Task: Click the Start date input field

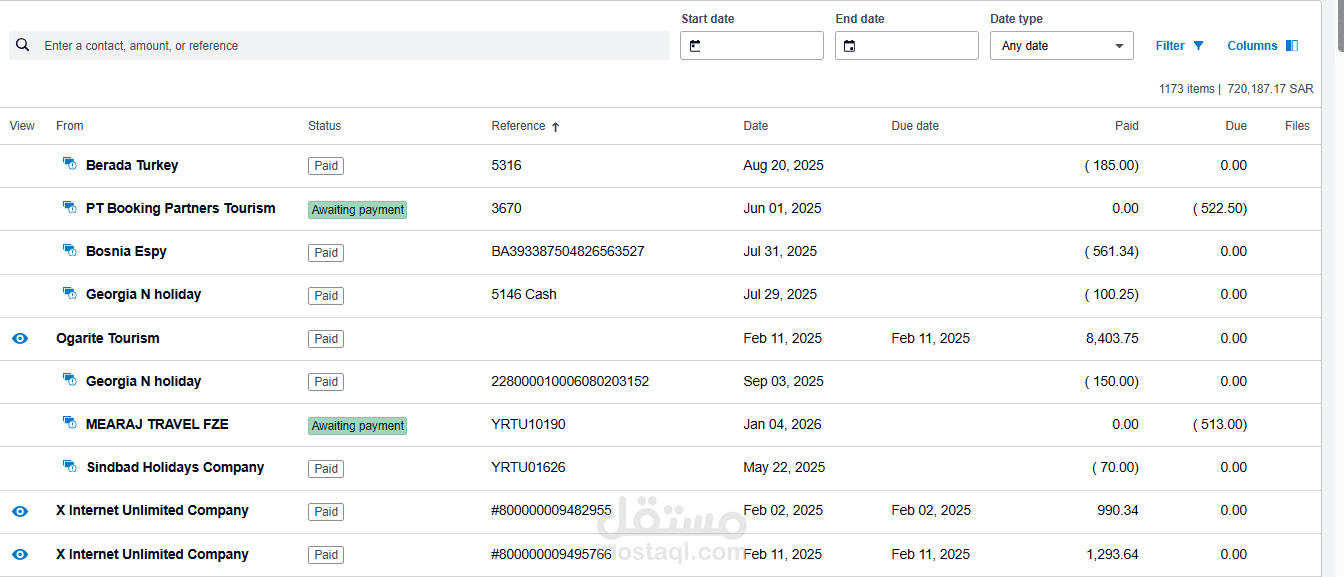Action: pos(752,46)
